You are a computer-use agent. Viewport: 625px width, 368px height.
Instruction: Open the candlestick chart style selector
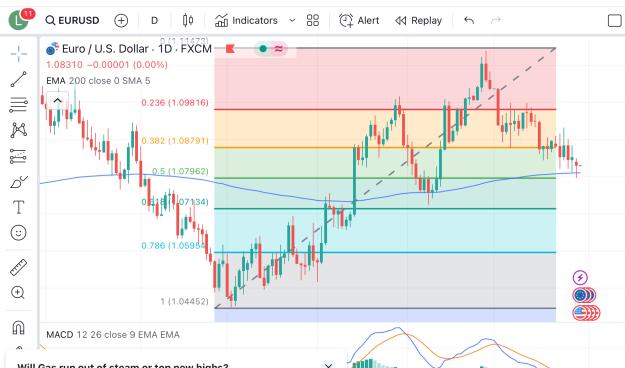(x=188, y=20)
